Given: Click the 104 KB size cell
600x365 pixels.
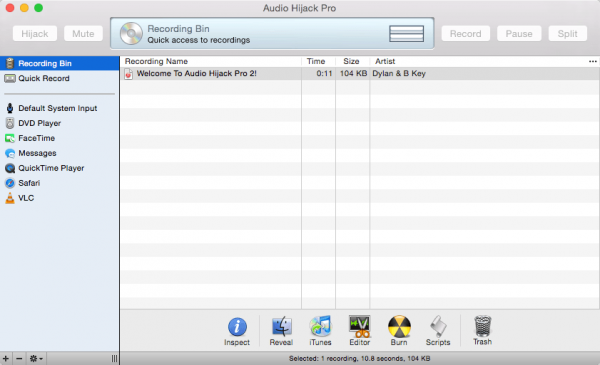Looking at the screenshot, I should click(x=353, y=73).
